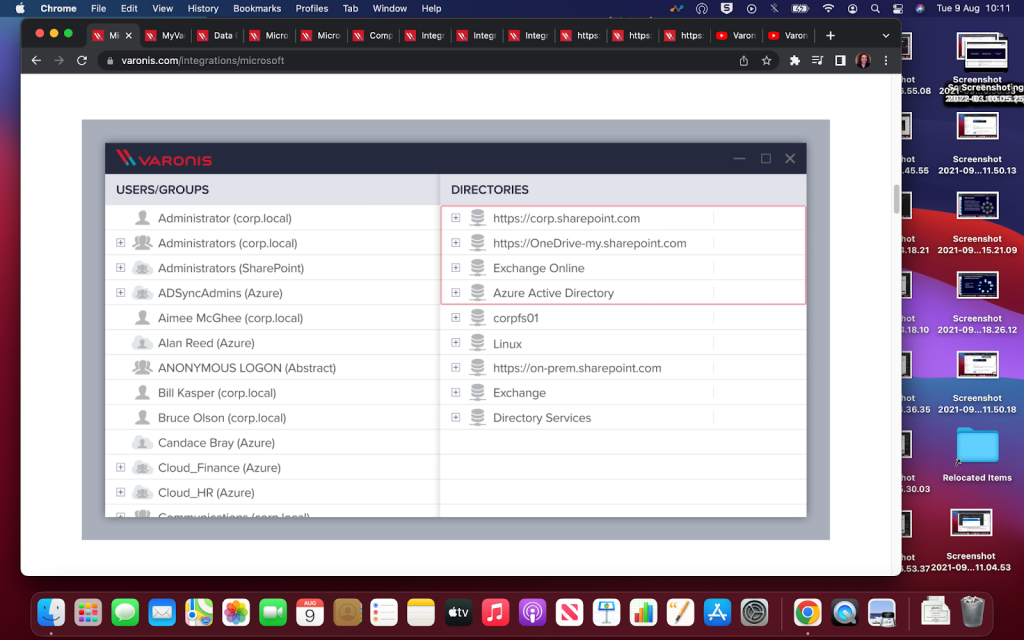Expand the https://on-prem.sharepoint.com directory
The width and height of the screenshot is (1024, 640).
coord(456,368)
